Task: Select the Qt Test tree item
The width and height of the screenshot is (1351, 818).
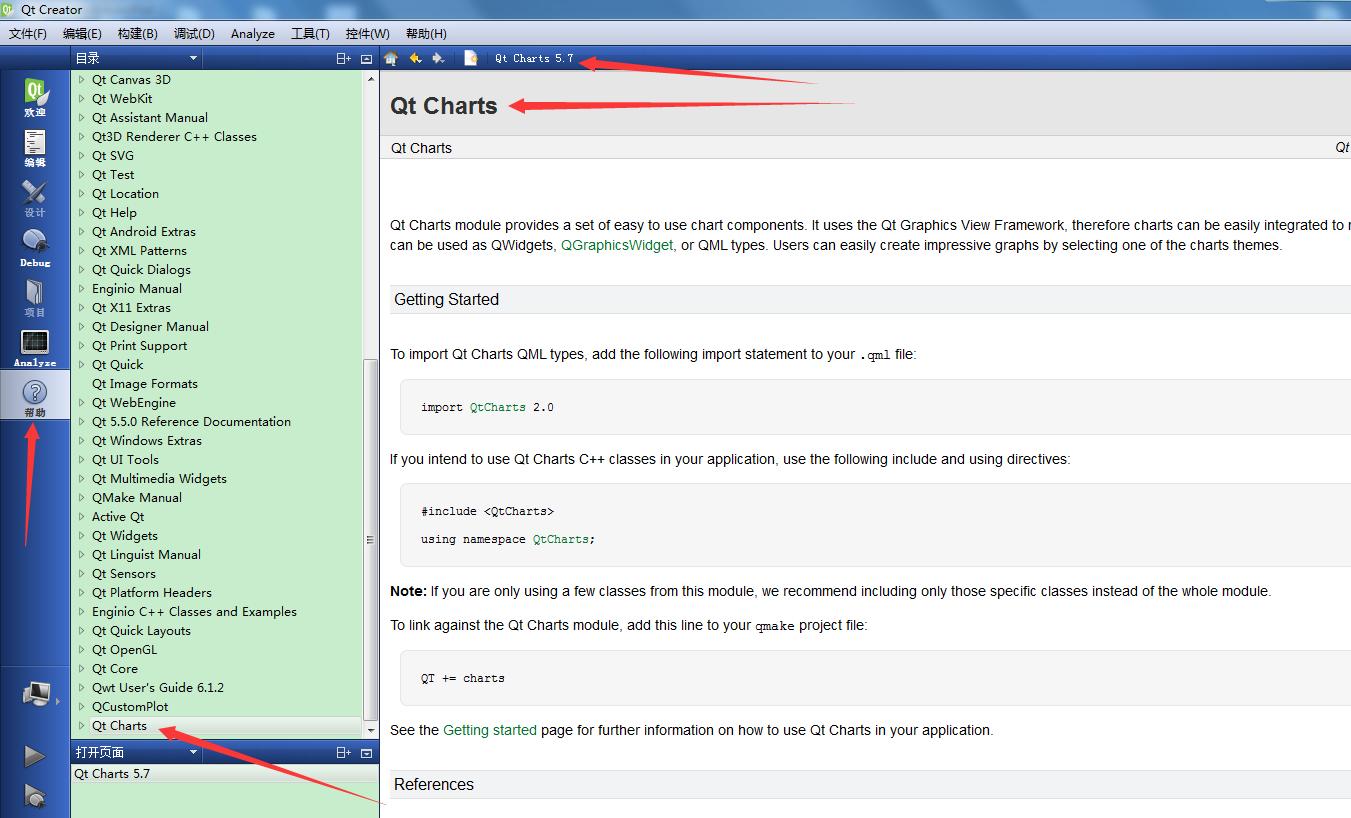Action: click(x=113, y=175)
